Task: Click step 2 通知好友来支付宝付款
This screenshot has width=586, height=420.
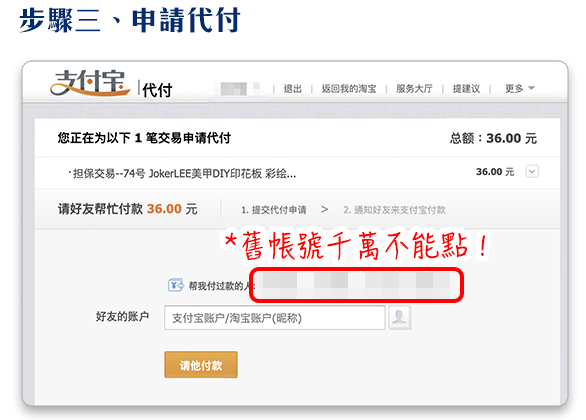Action: (x=394, y=210)
